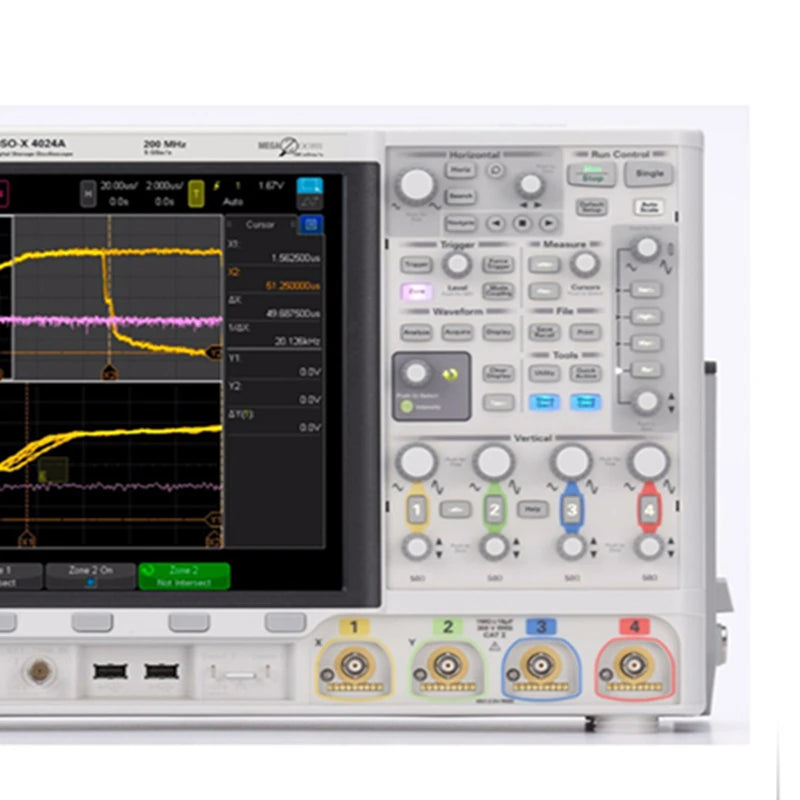Select the Y1 0.0V cursor readout
Viewport: 800px width, 800px height.
[274, 365]
